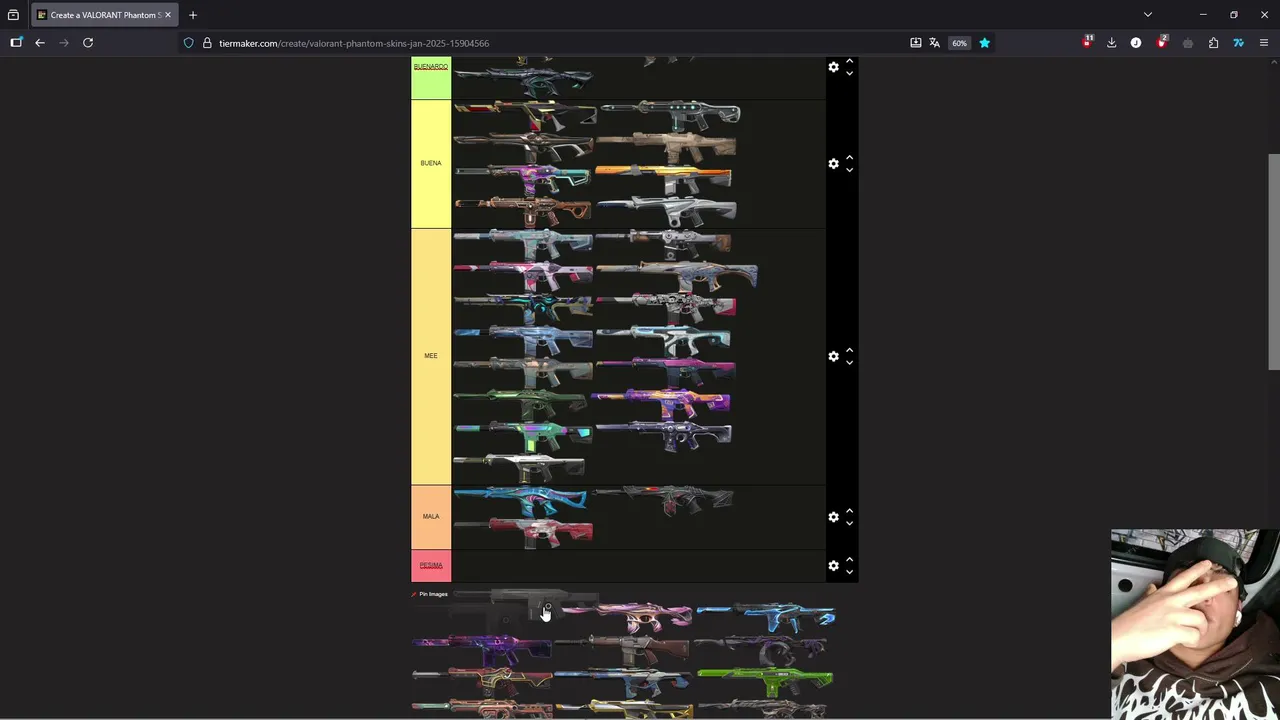This screenshot has width=1280, height=720.
Task: Select blue Phantom skin in MALA tier
Action: [x=521, y=500]
